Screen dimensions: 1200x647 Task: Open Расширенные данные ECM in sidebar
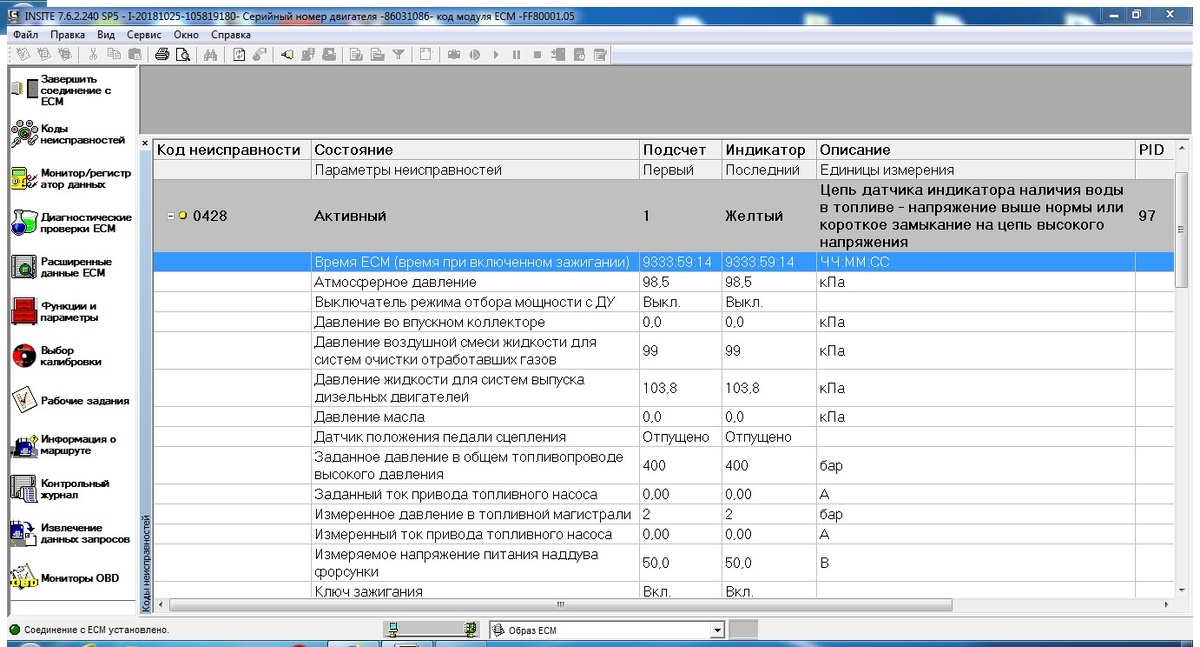(x=62, y=268)
